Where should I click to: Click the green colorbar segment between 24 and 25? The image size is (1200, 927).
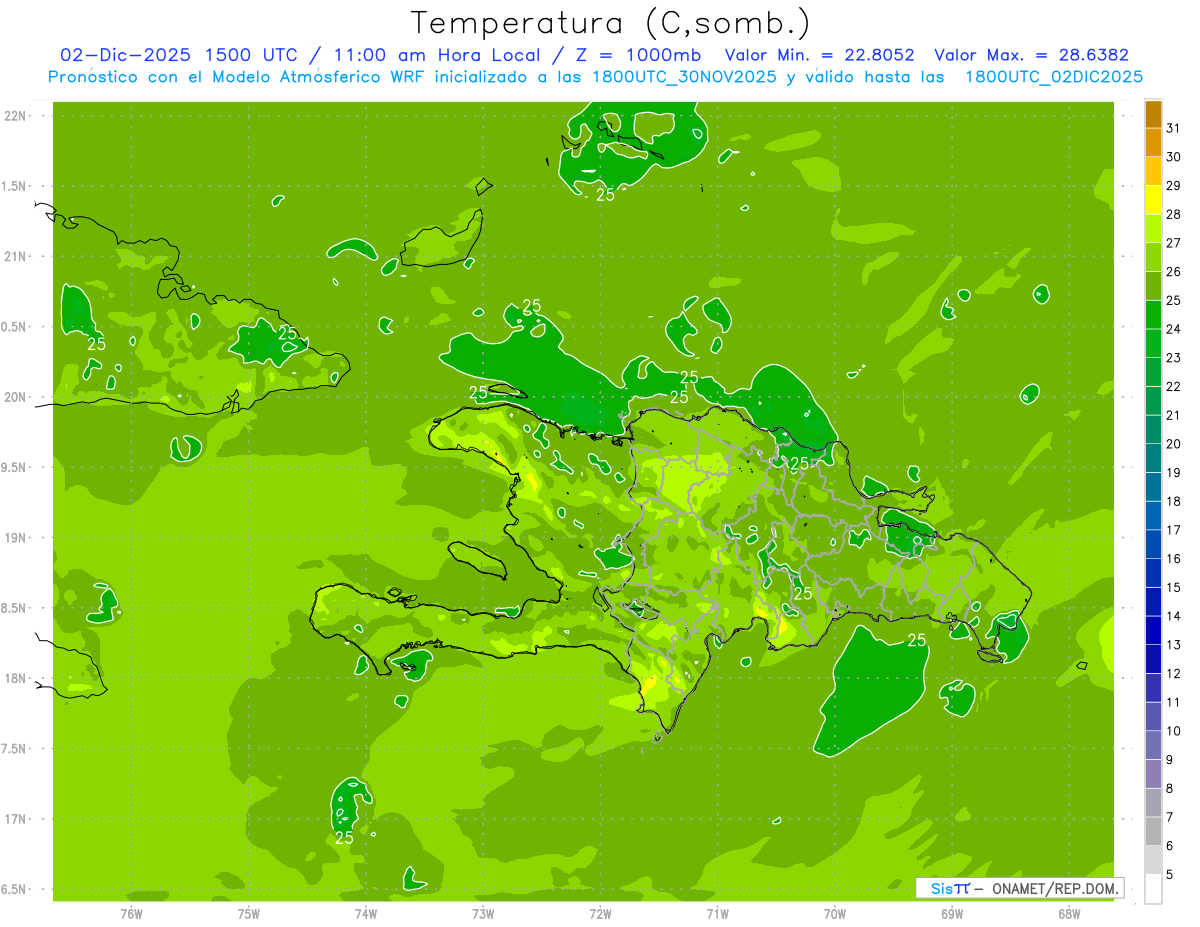[x=1153, y=314]
